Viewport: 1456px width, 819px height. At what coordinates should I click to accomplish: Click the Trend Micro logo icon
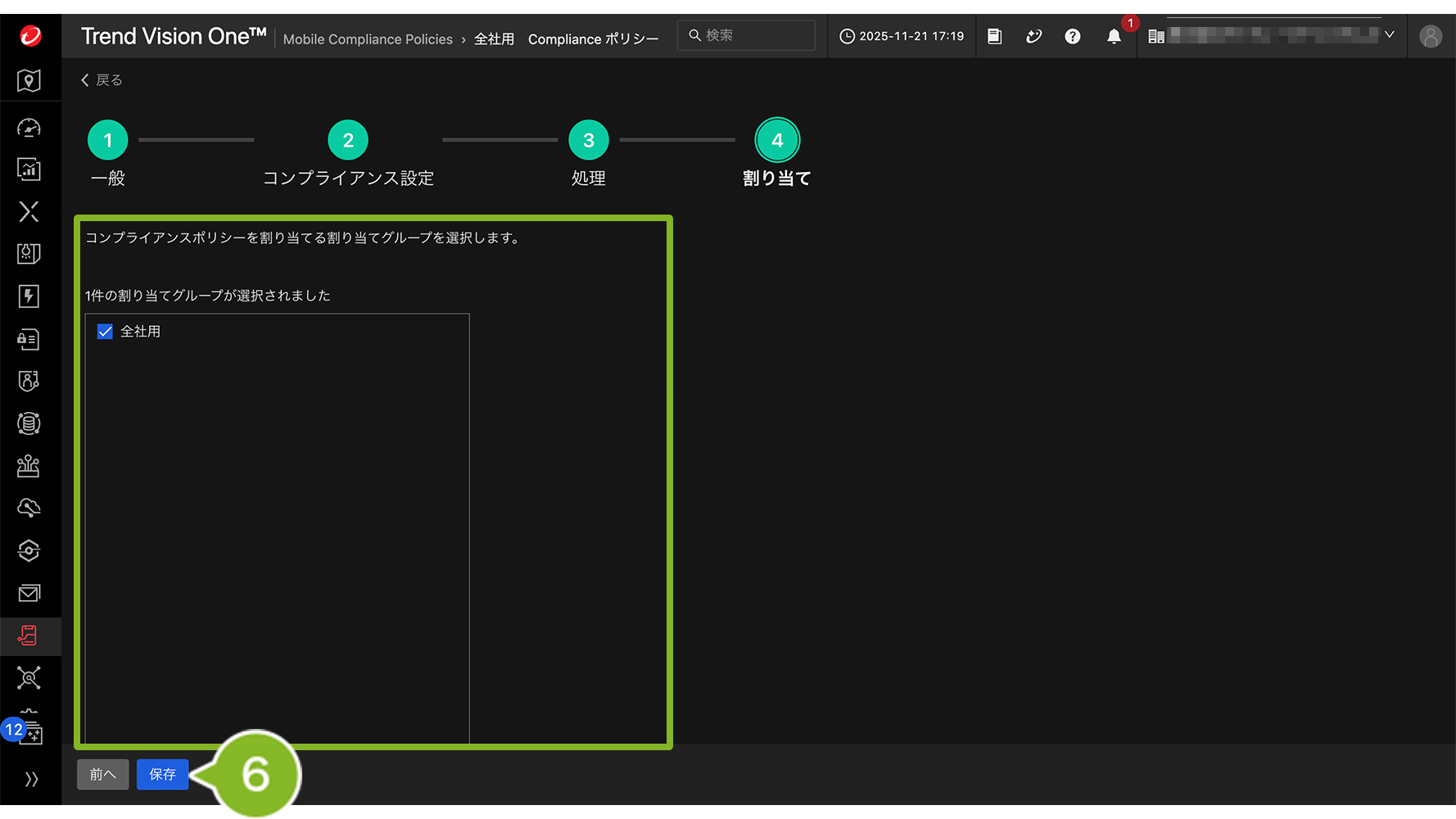(x=30, y=36)
